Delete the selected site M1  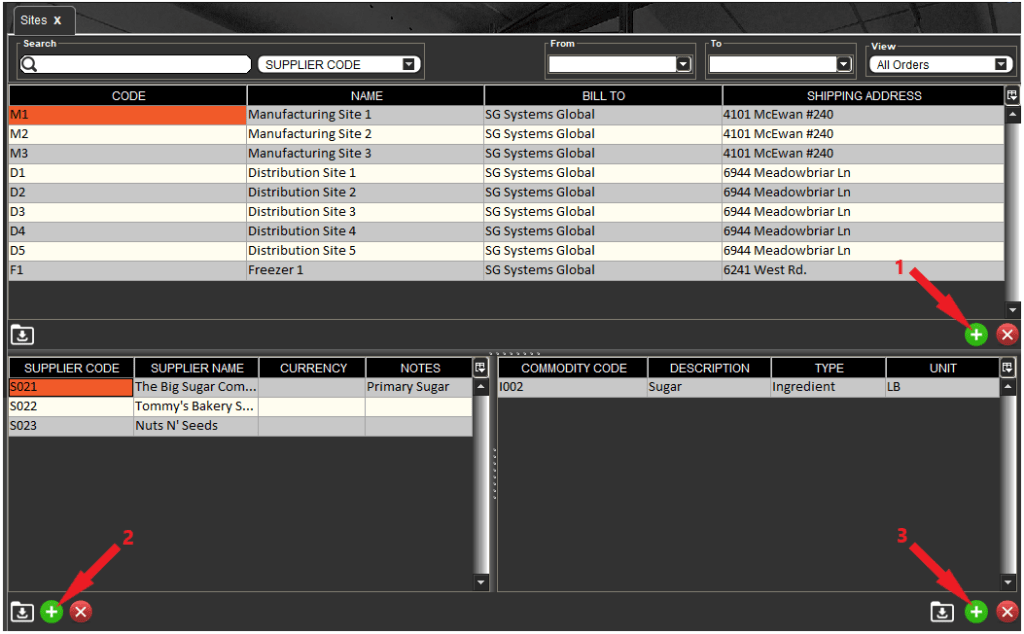[x=1007, y=335]
